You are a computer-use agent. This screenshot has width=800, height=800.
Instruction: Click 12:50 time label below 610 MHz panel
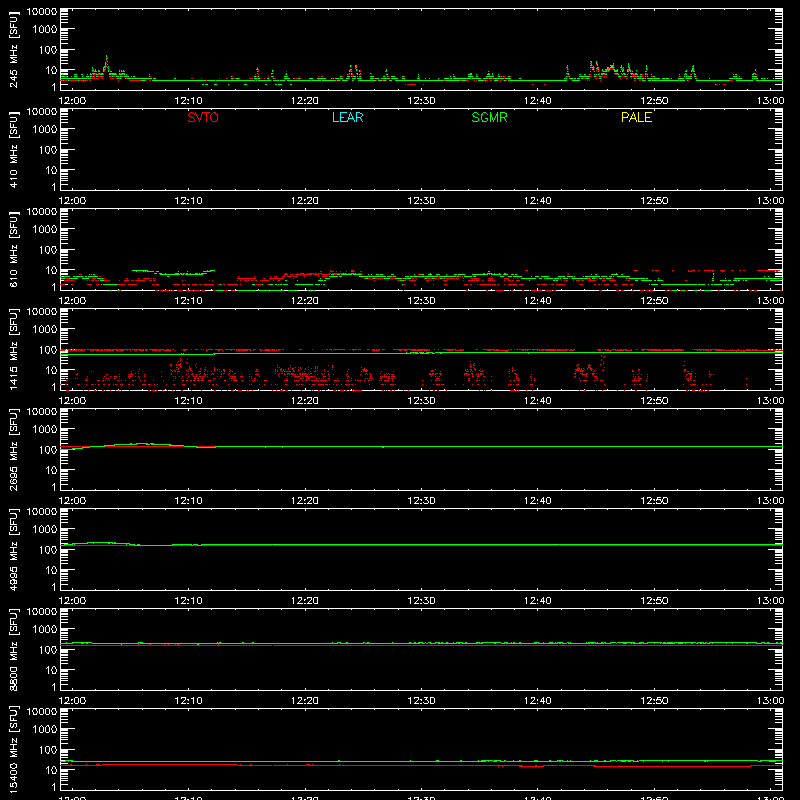654,301
